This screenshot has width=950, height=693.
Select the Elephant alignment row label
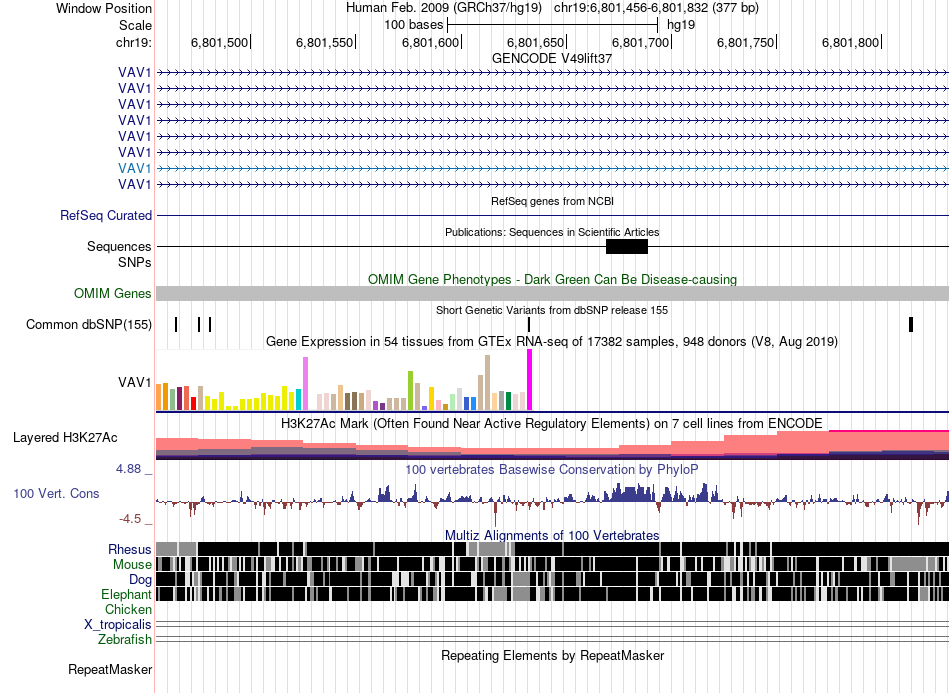click(x=126, y=594)
